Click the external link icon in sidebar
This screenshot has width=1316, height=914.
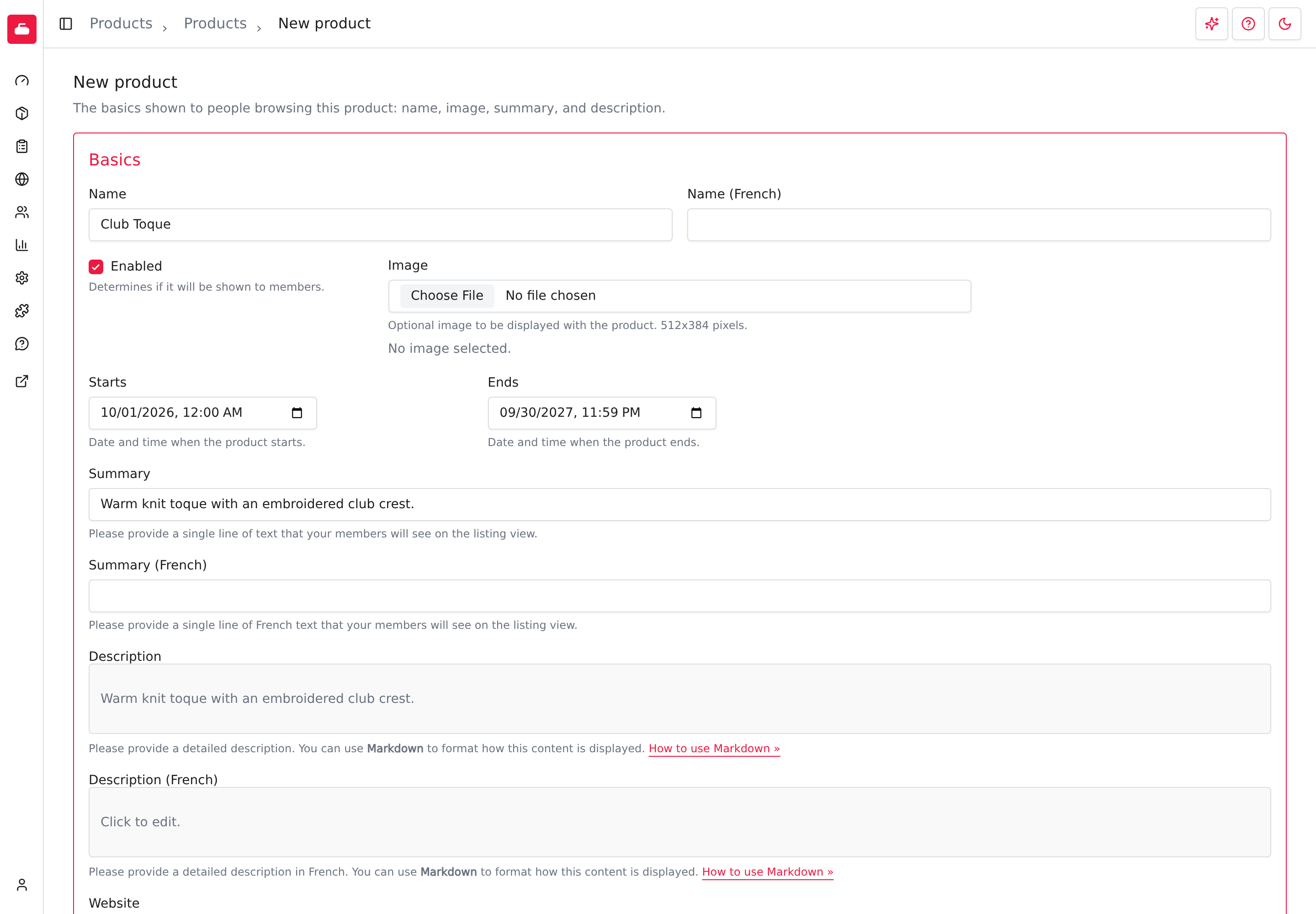(22, 382)
